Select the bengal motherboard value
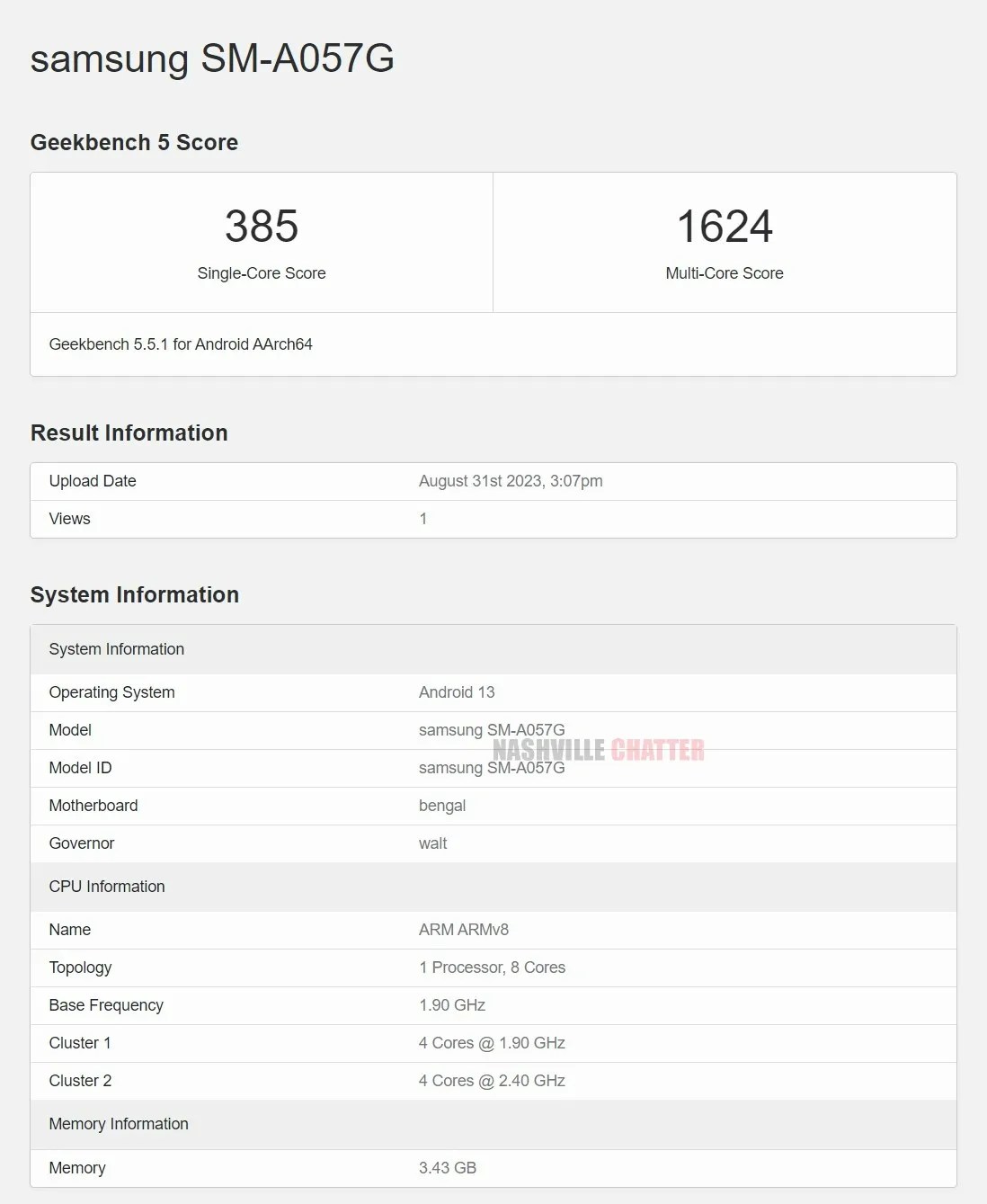 [442, 806]
